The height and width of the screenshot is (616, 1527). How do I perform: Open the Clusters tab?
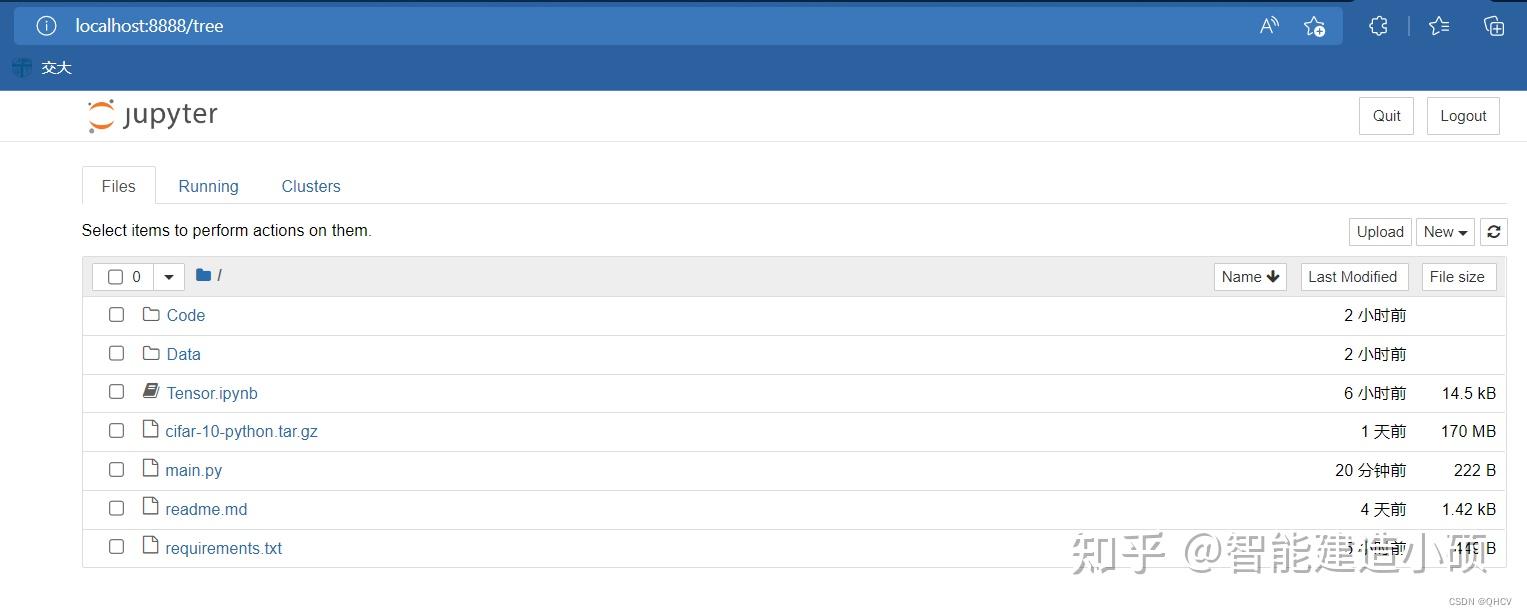[x=311, y=186]
